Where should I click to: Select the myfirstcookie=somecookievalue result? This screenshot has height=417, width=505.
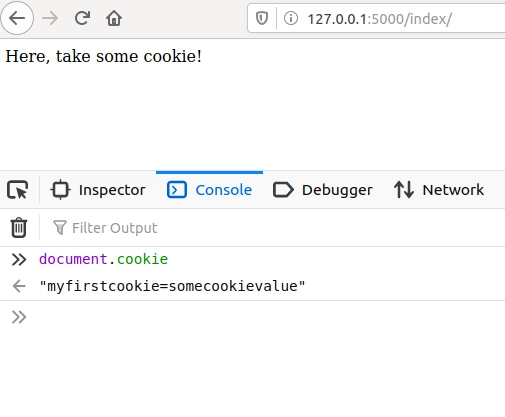pos(172,286)
